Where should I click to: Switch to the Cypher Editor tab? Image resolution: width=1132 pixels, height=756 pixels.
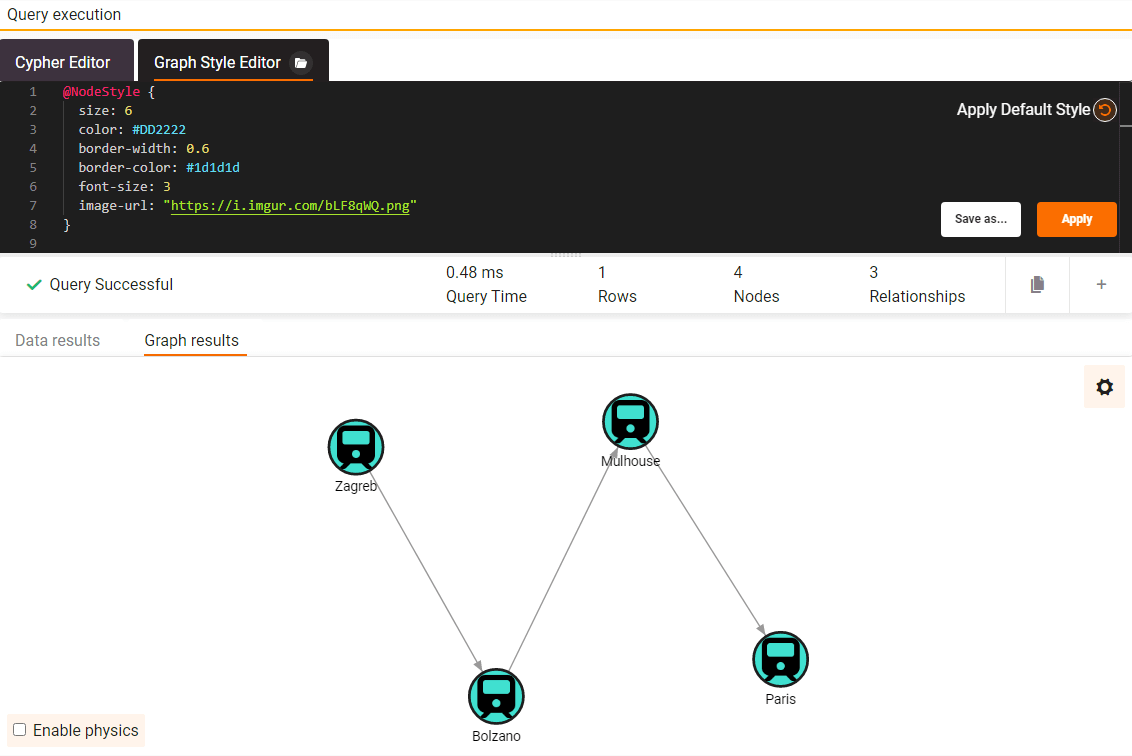63,62
